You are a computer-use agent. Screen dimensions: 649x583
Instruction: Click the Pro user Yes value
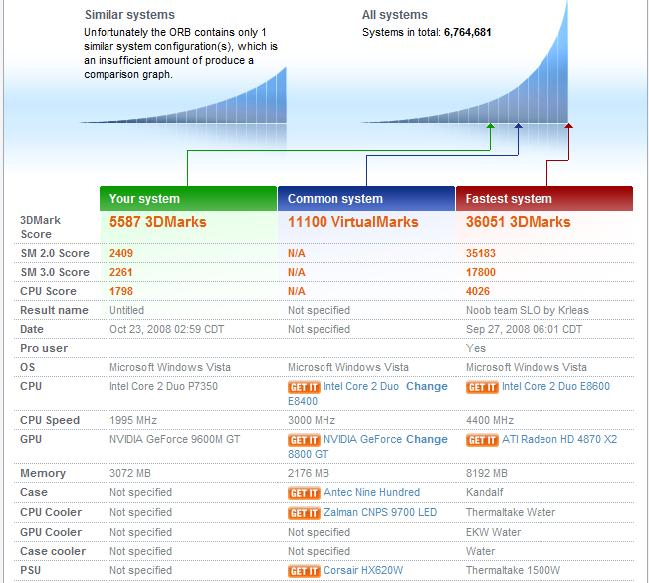click(x=476, y=348)
